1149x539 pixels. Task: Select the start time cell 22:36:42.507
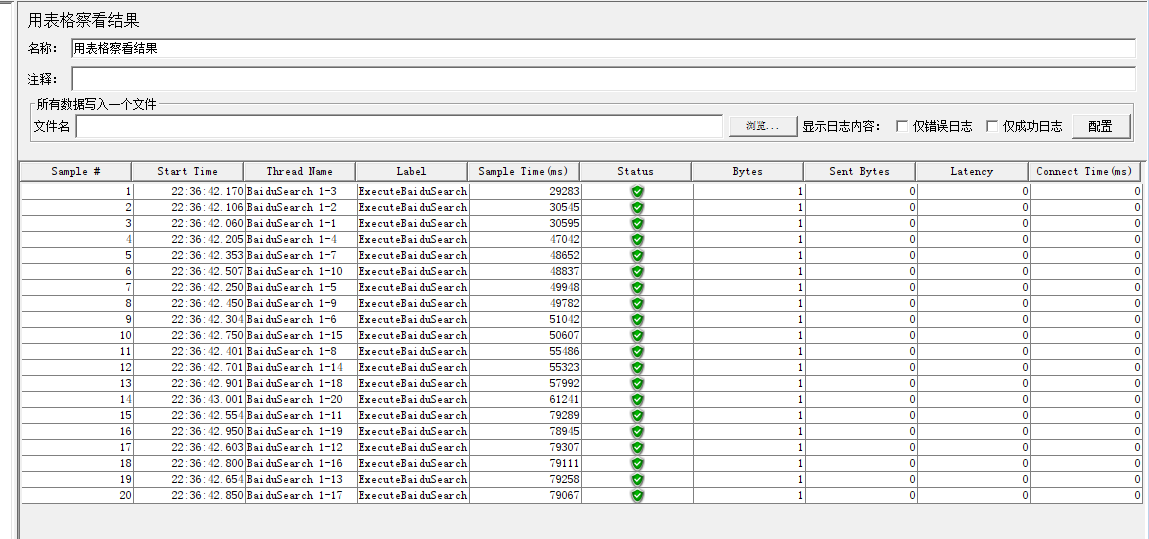click(x=189, y=272)
